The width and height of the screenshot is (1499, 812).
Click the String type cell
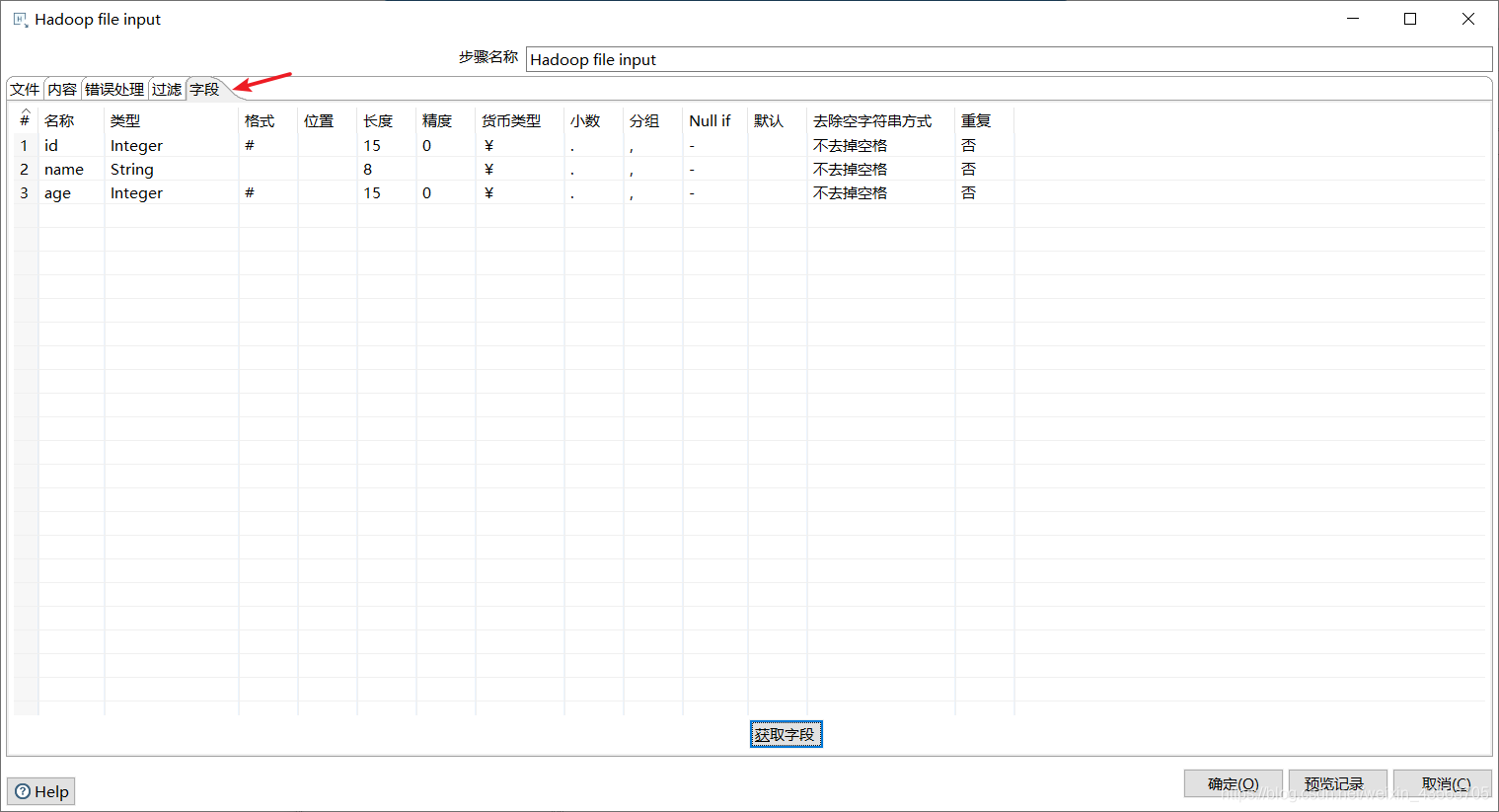click(x=171, y=169)
